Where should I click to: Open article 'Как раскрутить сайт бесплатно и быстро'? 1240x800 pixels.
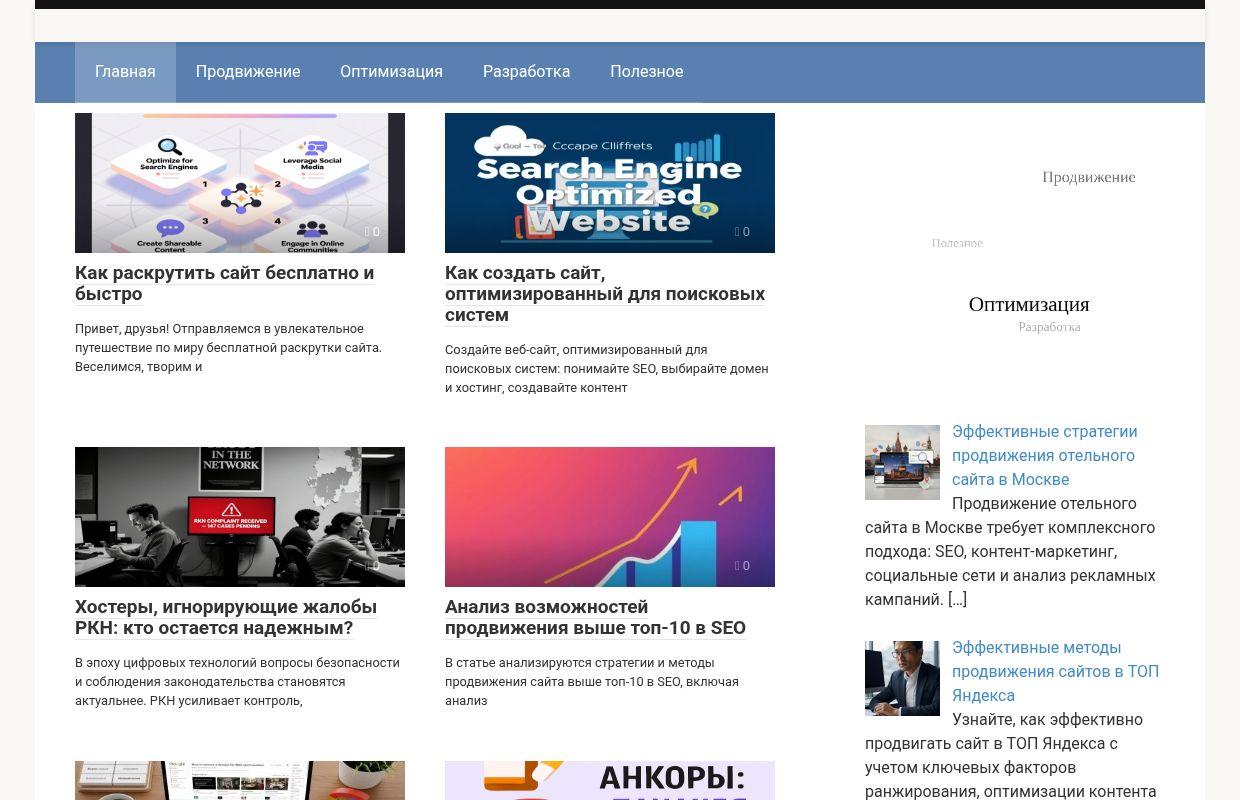click(224, 283)
